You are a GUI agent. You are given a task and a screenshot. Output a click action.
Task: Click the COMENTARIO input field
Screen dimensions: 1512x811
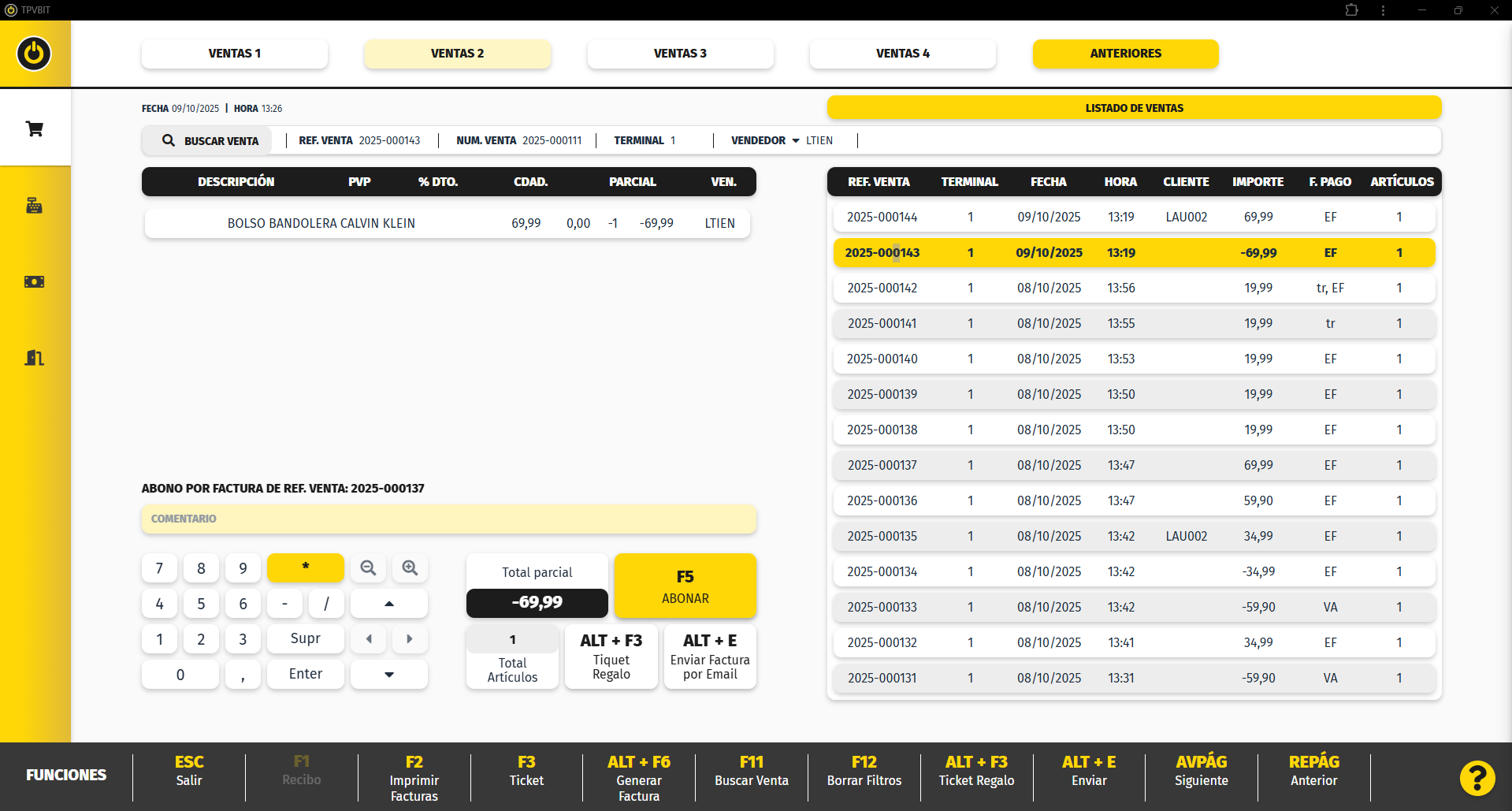tap(449, 519)
